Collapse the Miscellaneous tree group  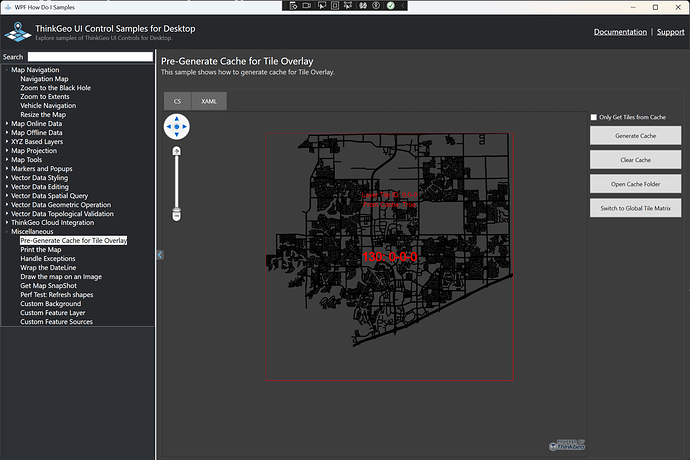tap(7, 232)
